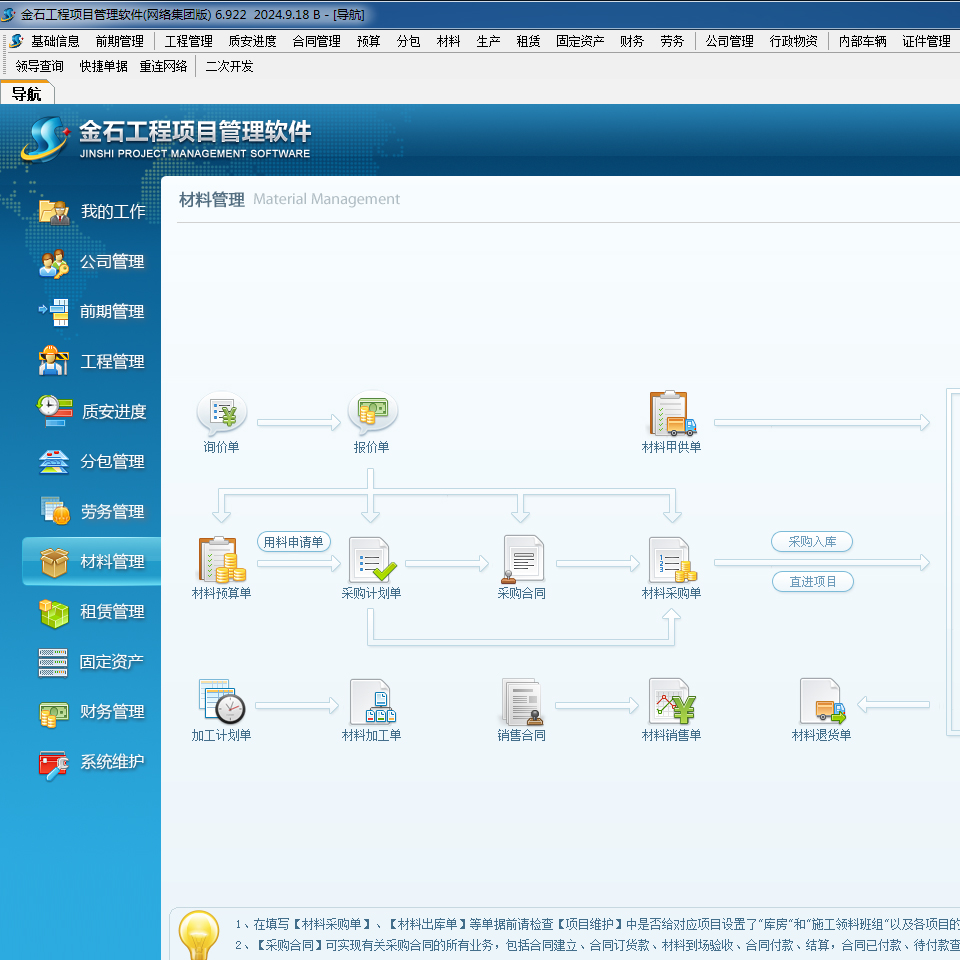
Task: Click 领导查询 in the toolbar
Action: click(x=40, y=66)
